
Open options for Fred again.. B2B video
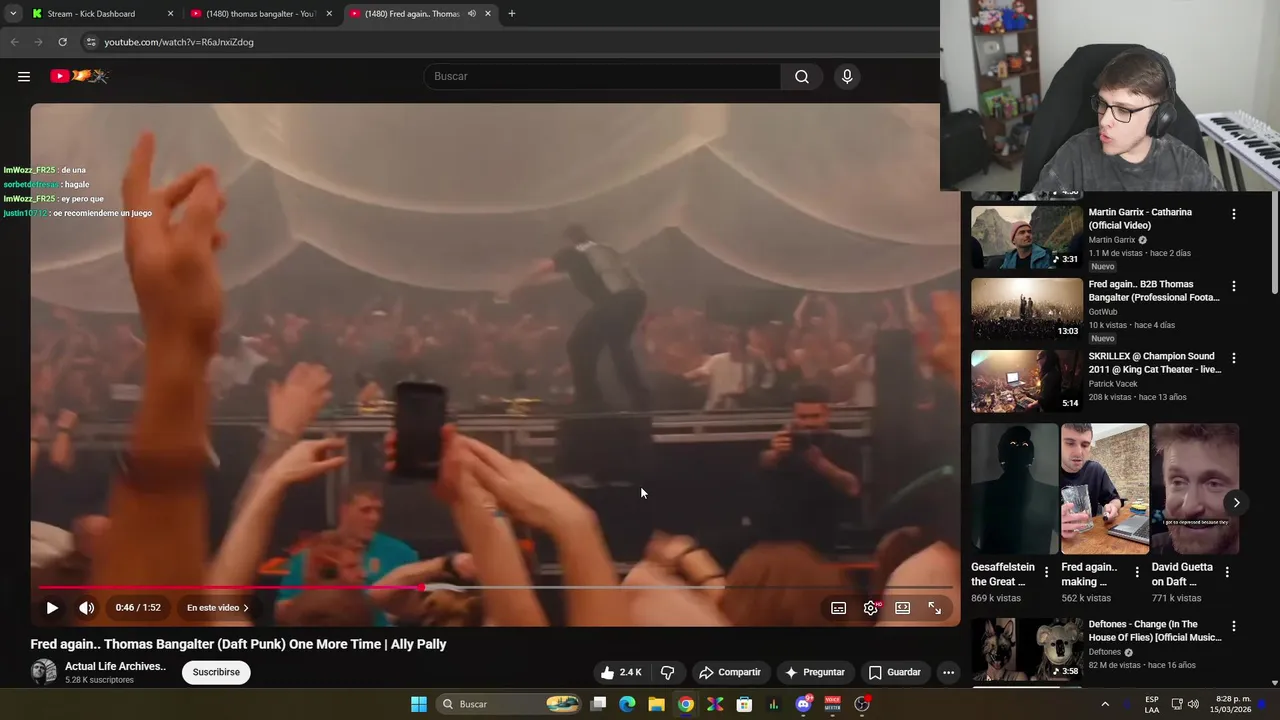[x=1233, y=286]
